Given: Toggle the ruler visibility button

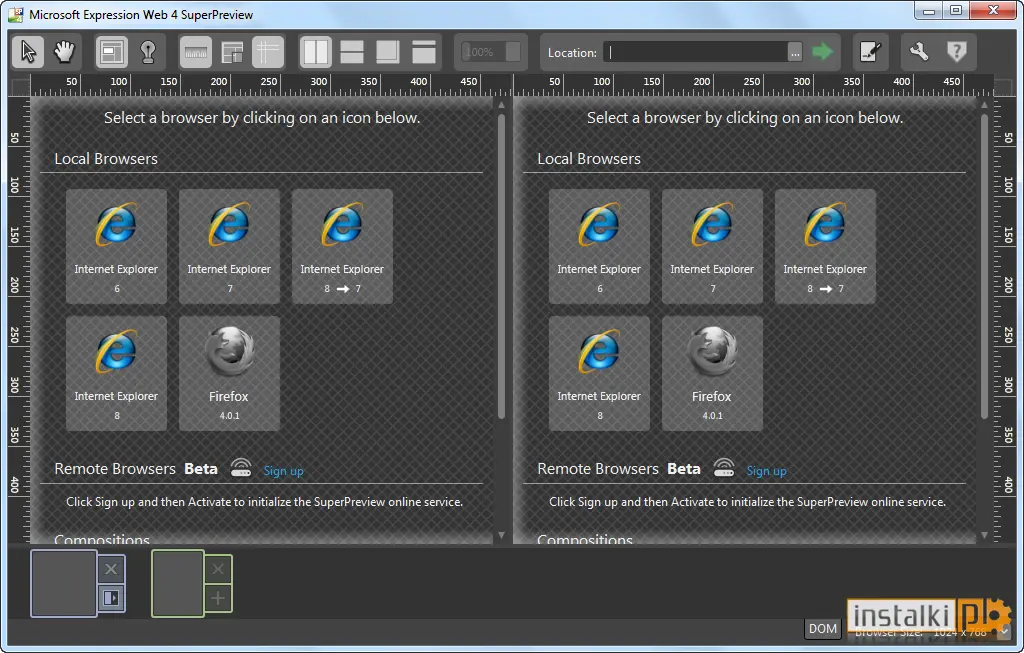Looking at the screenshot, I should click(x=196, y=52).
